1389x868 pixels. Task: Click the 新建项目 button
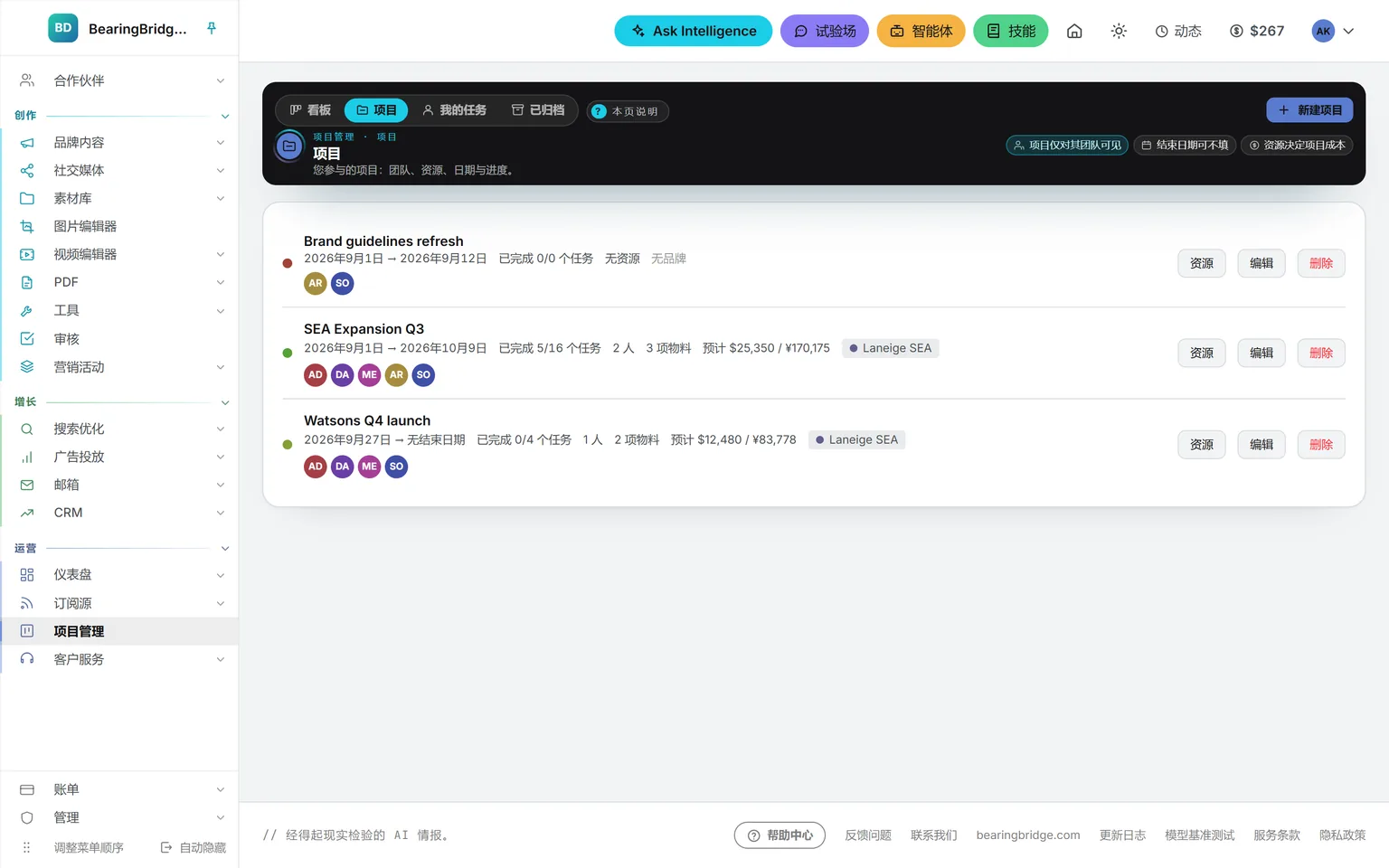[x=1309, y=110]
